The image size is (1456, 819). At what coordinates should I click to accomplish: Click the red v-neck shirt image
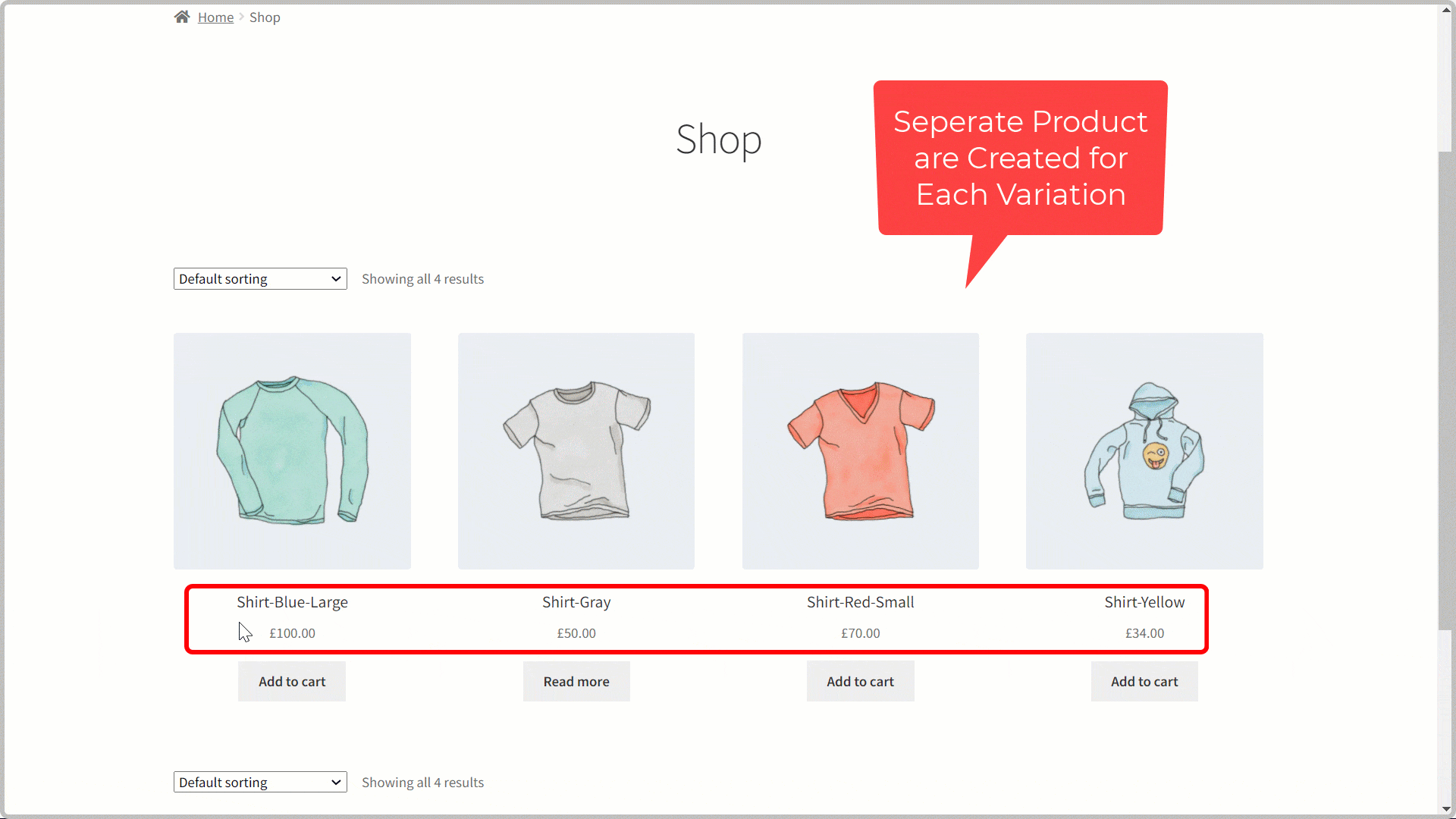pos(860,450)
